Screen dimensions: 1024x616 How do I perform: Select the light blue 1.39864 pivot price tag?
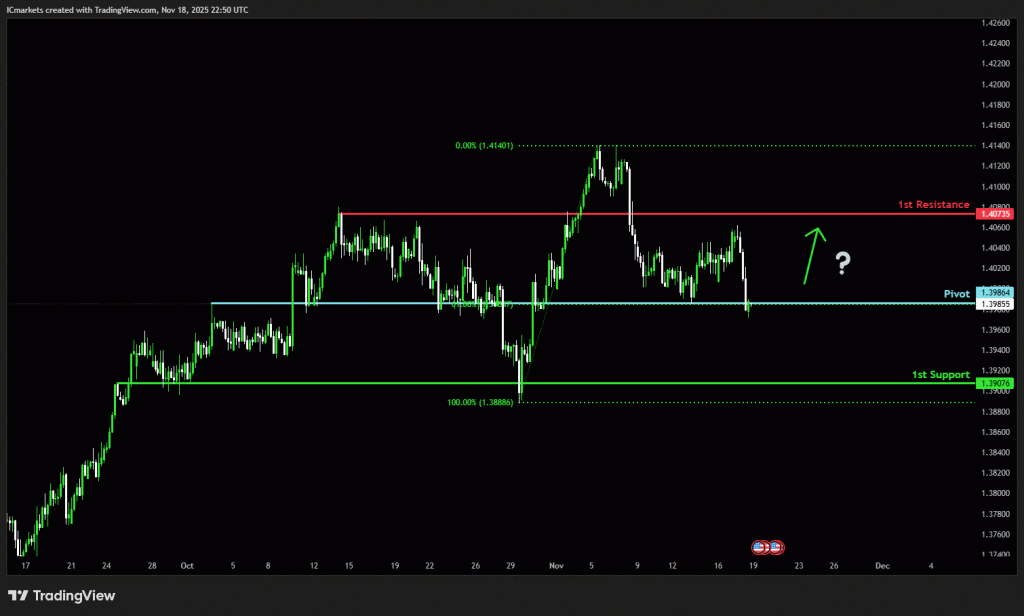(996, 293)
